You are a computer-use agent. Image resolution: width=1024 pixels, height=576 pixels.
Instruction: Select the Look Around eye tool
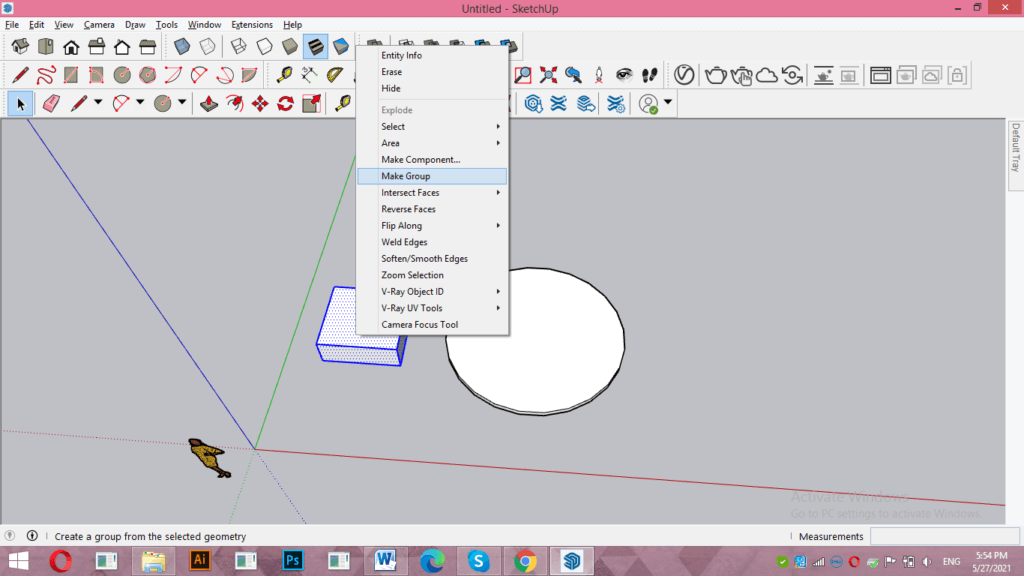tap(624, 74)
